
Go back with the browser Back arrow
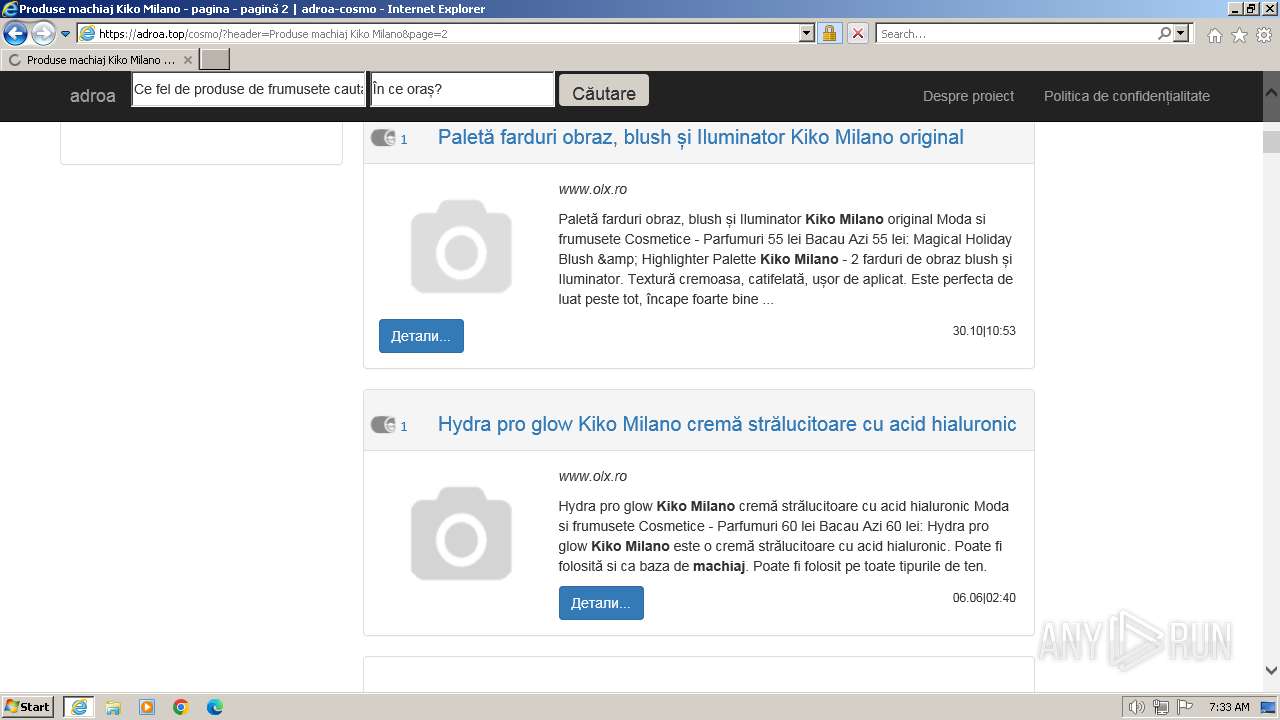coord(15,33)
